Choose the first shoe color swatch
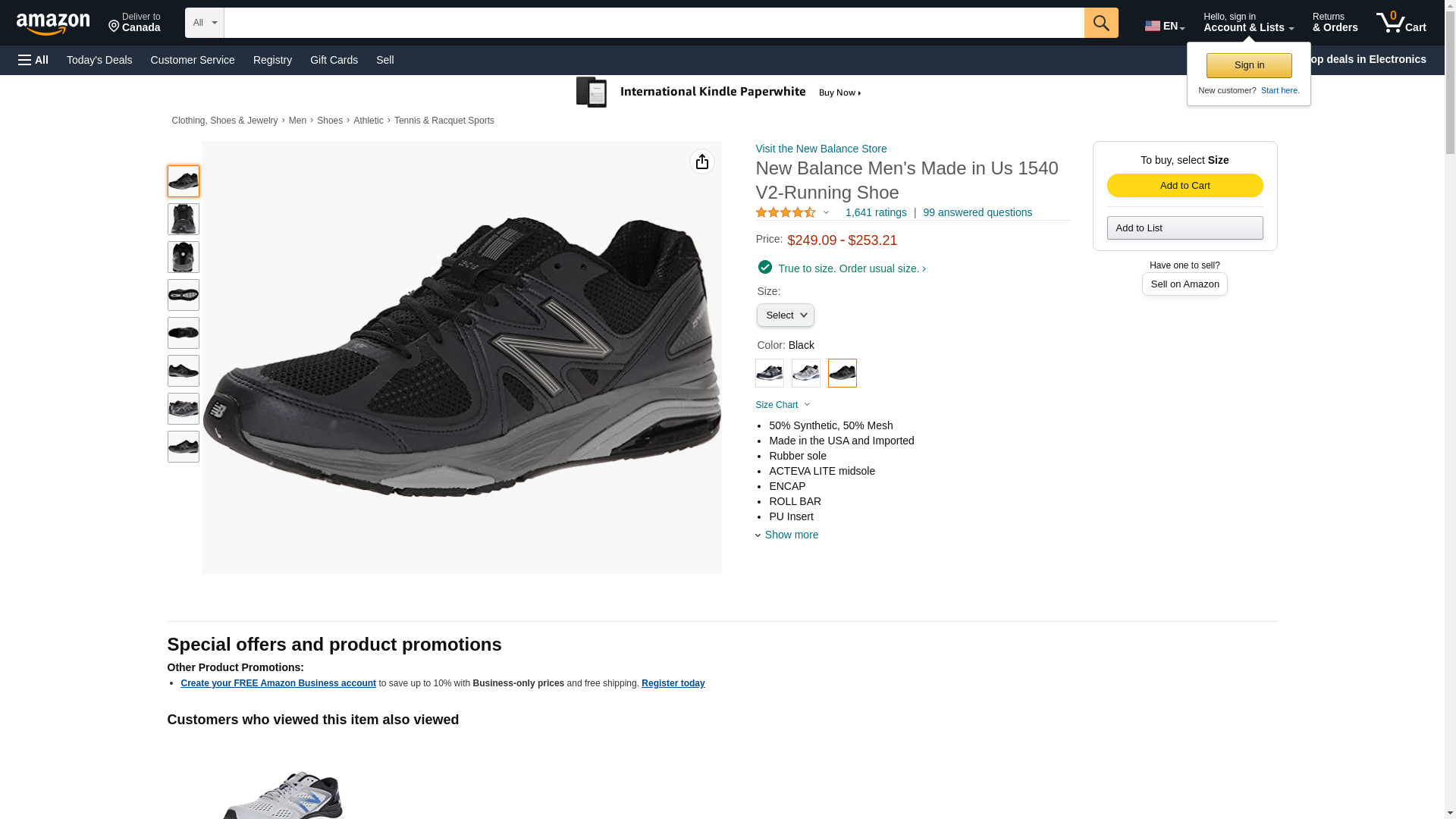 (x=769, y=373)
